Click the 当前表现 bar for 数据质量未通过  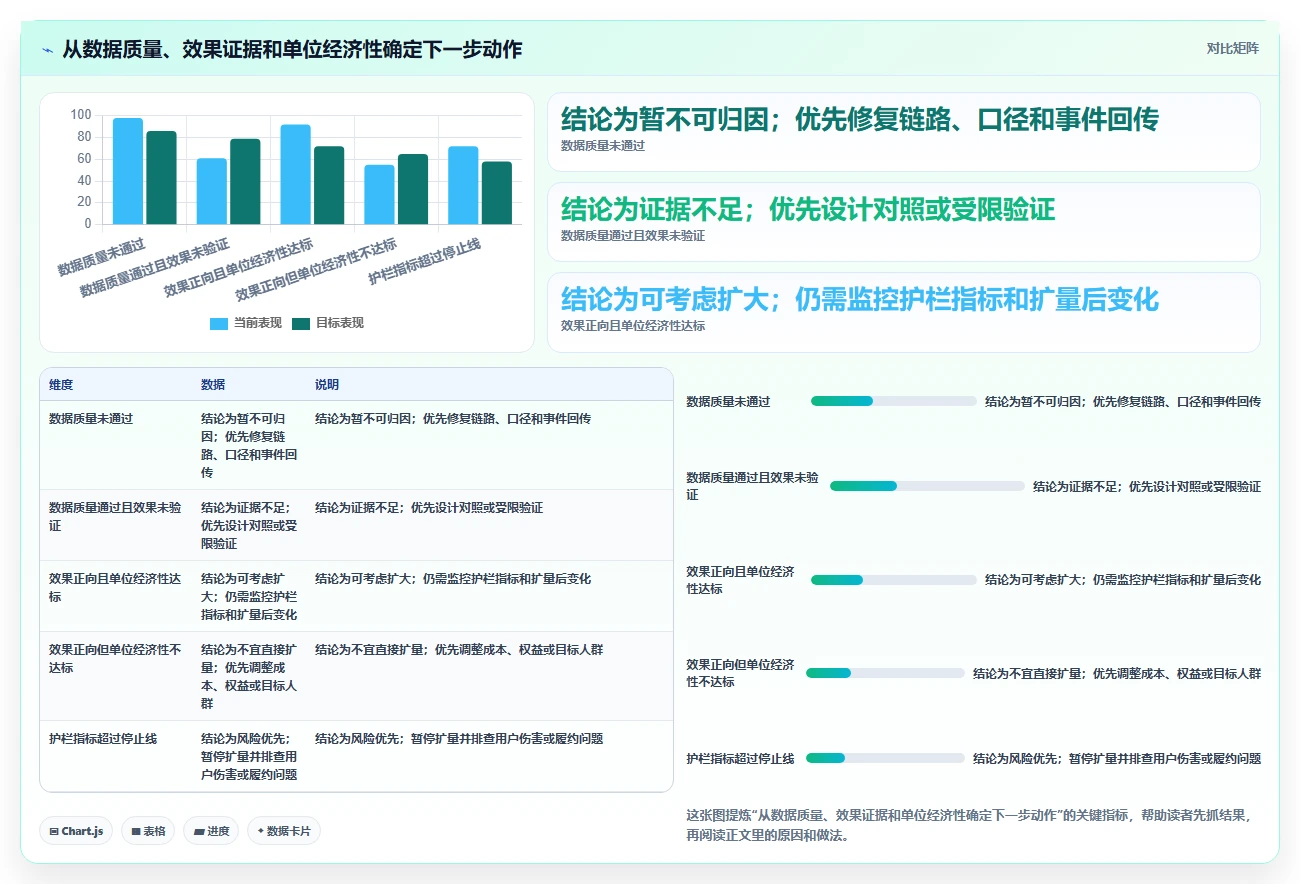tap(128, 171)
